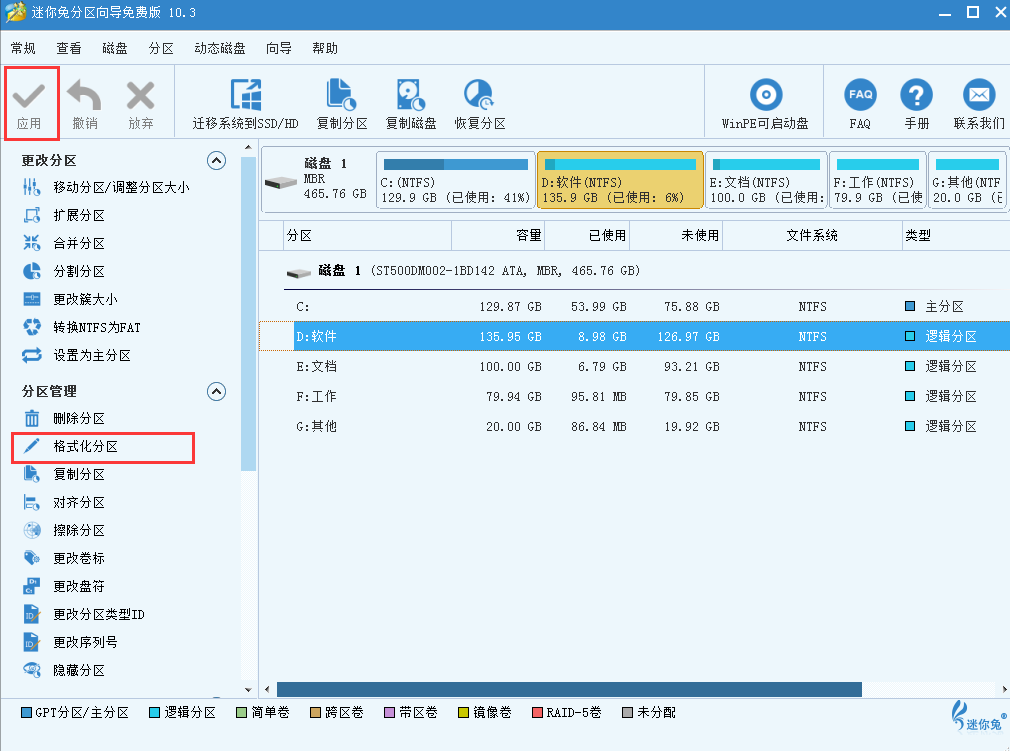Collapse the 分区管理 section chevron
The height and width of the screenshot is (751, 1010).
click(216, 392)
